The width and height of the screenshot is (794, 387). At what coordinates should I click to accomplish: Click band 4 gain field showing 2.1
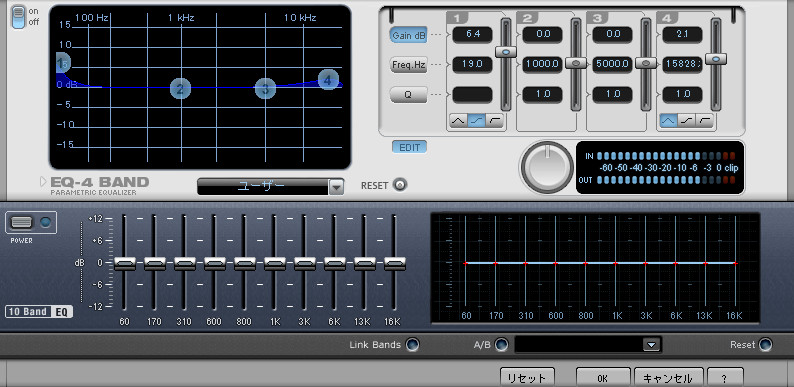point(682,34)
